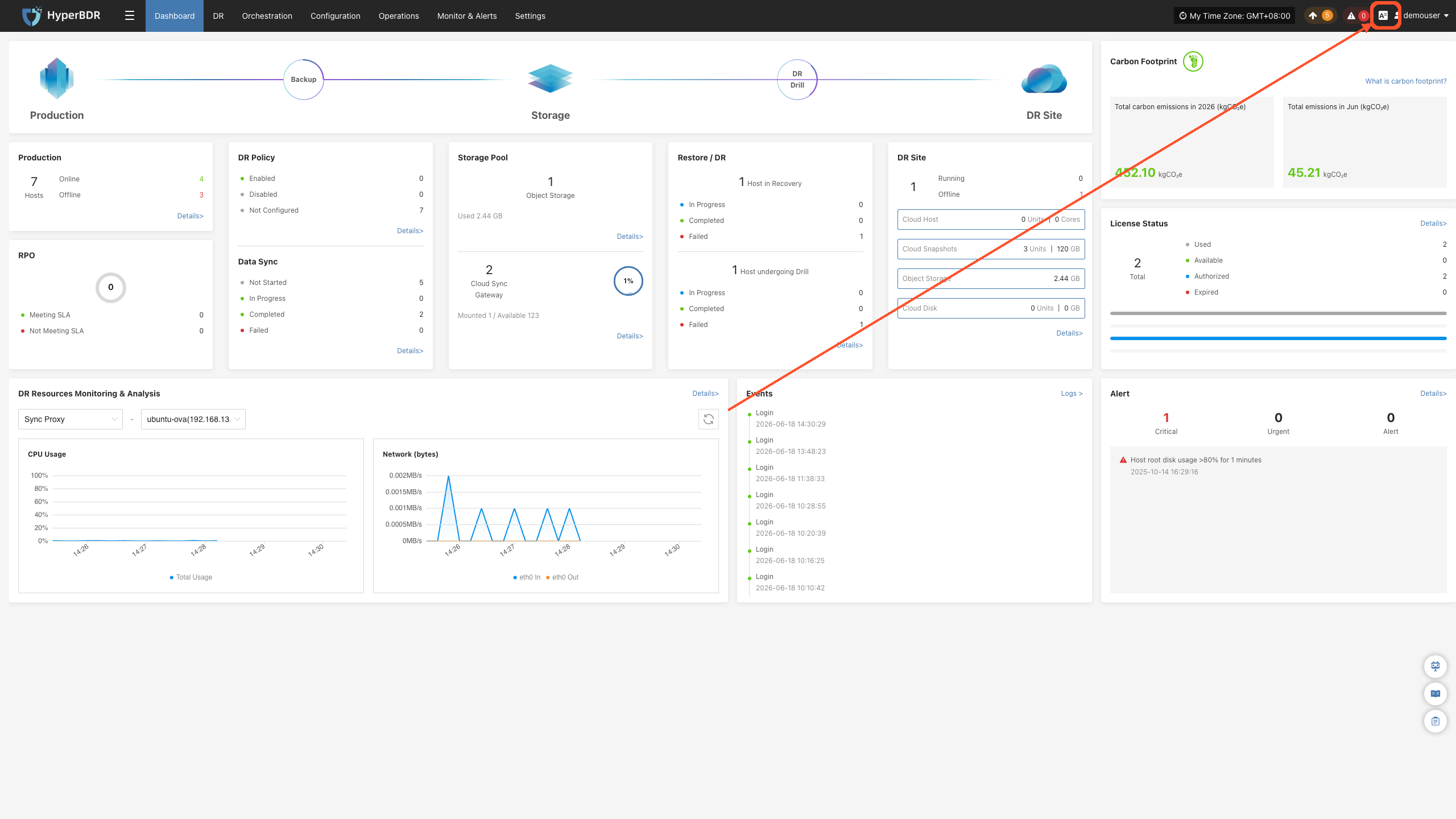
Task: Switch to the Dashboard tab
Action: click(175, 16)
